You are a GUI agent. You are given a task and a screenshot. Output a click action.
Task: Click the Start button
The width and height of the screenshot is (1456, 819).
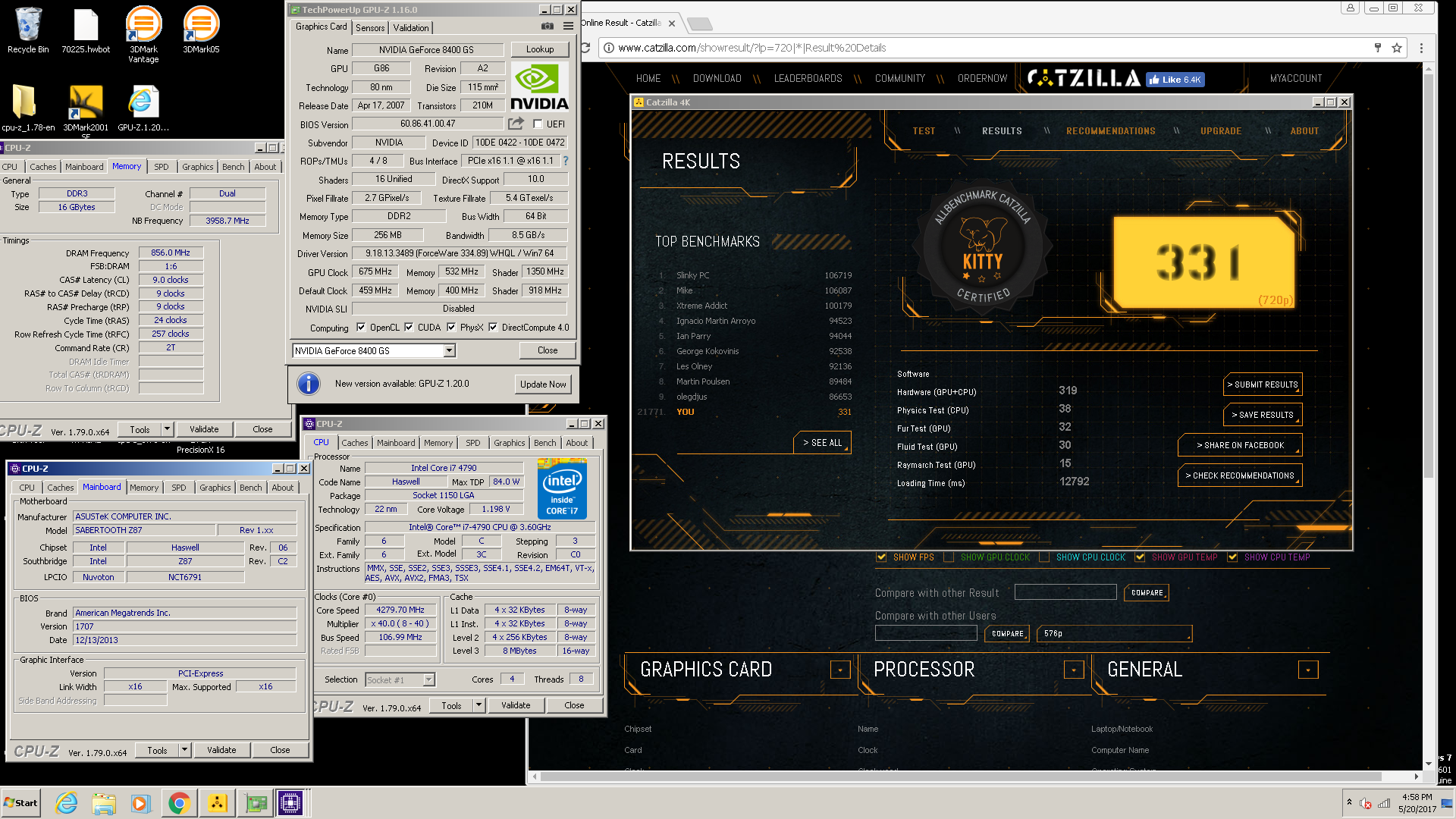click(x=20, y=803)
